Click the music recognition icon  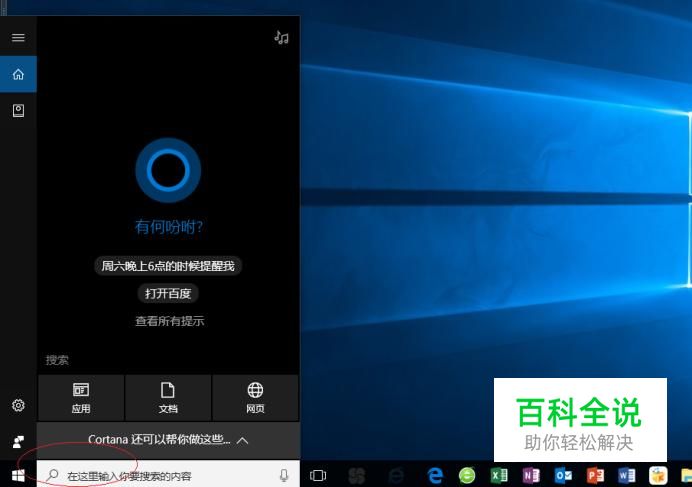tap(281, 38)
